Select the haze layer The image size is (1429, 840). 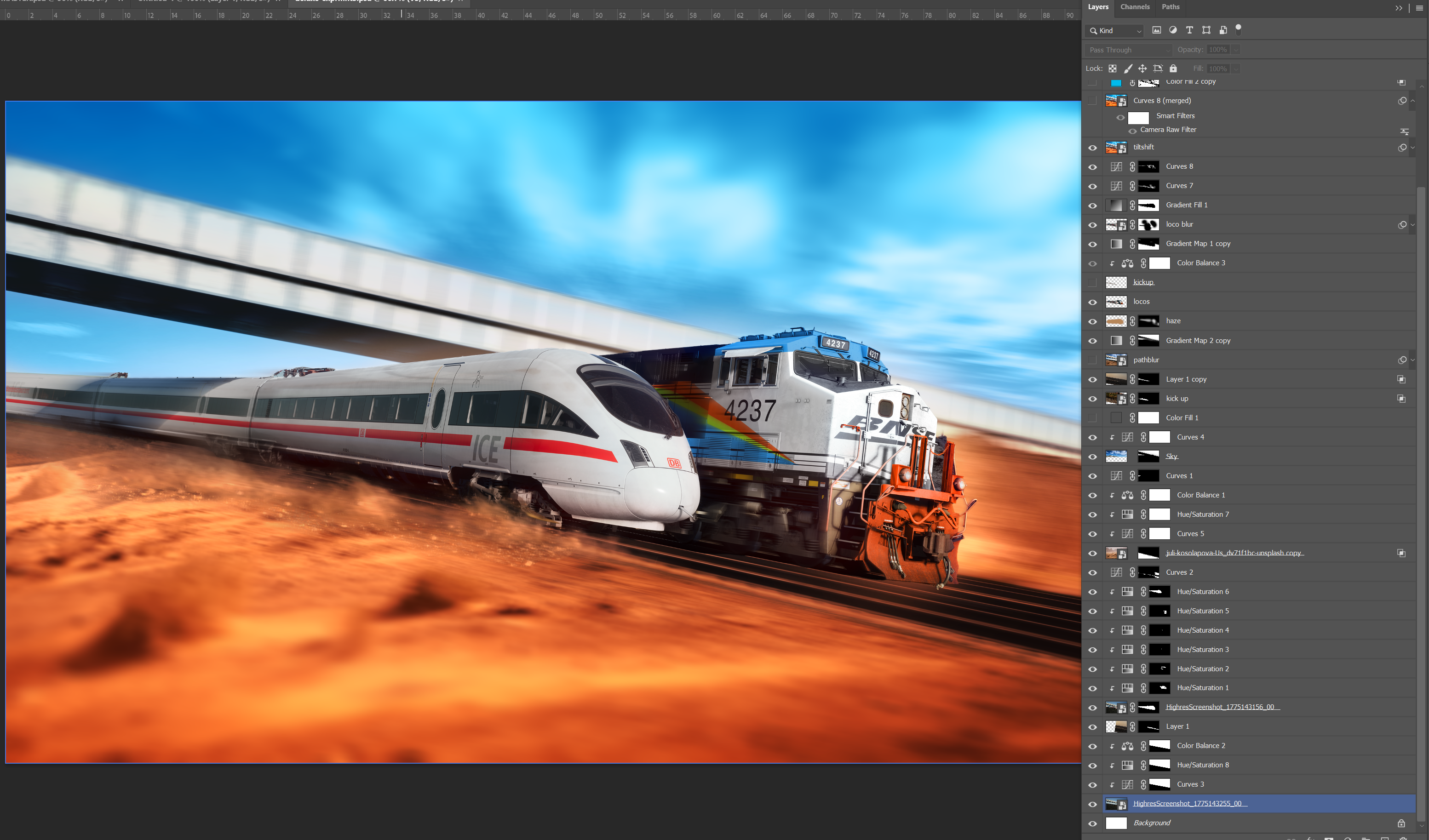coord(1250,321)
